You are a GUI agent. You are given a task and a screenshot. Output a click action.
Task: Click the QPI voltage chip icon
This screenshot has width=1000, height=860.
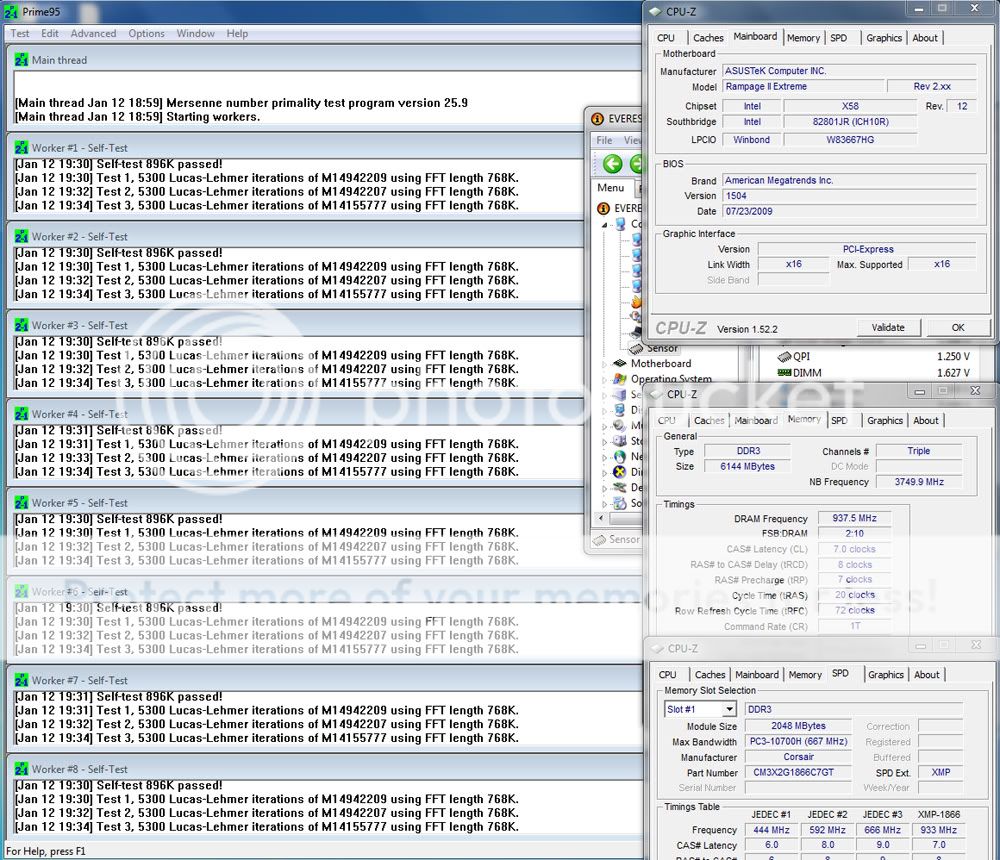click(x=784, y=357)
